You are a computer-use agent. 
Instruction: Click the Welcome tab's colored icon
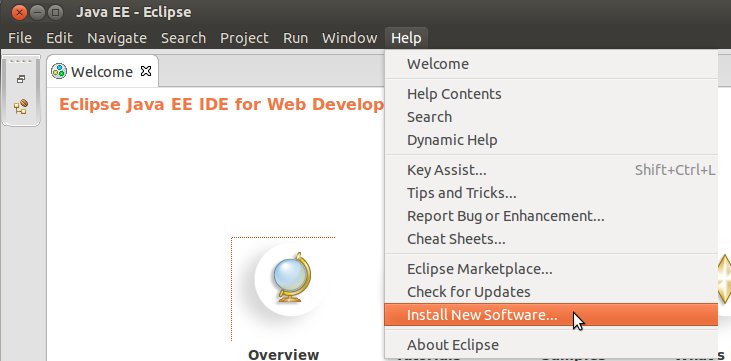click(59, 71)
